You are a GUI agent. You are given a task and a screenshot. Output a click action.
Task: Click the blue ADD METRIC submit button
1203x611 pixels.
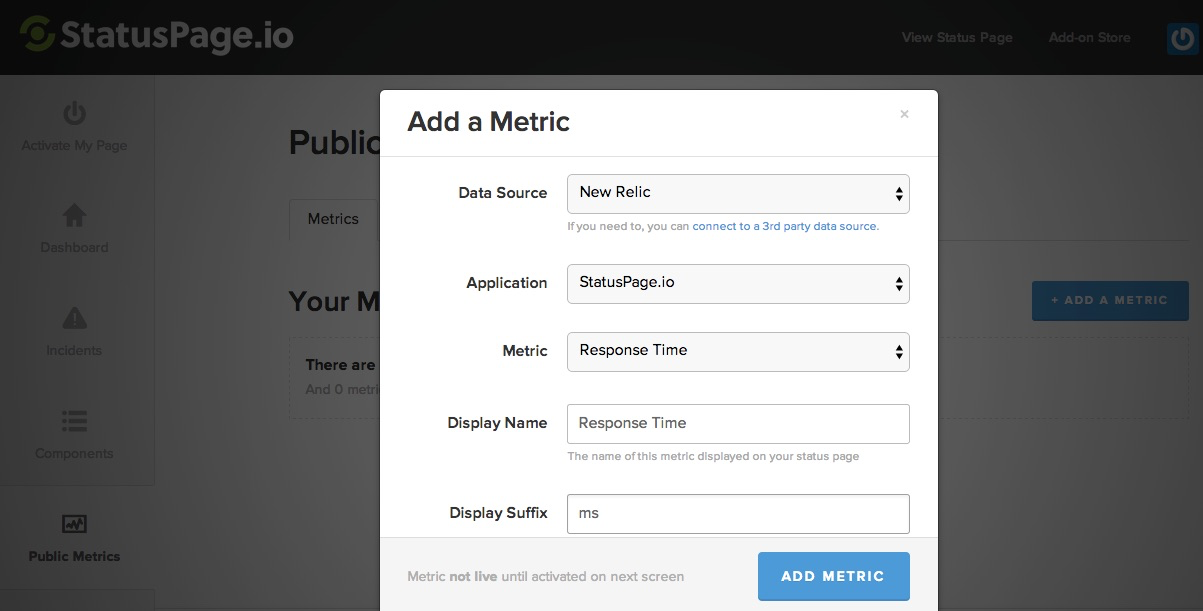833,576
